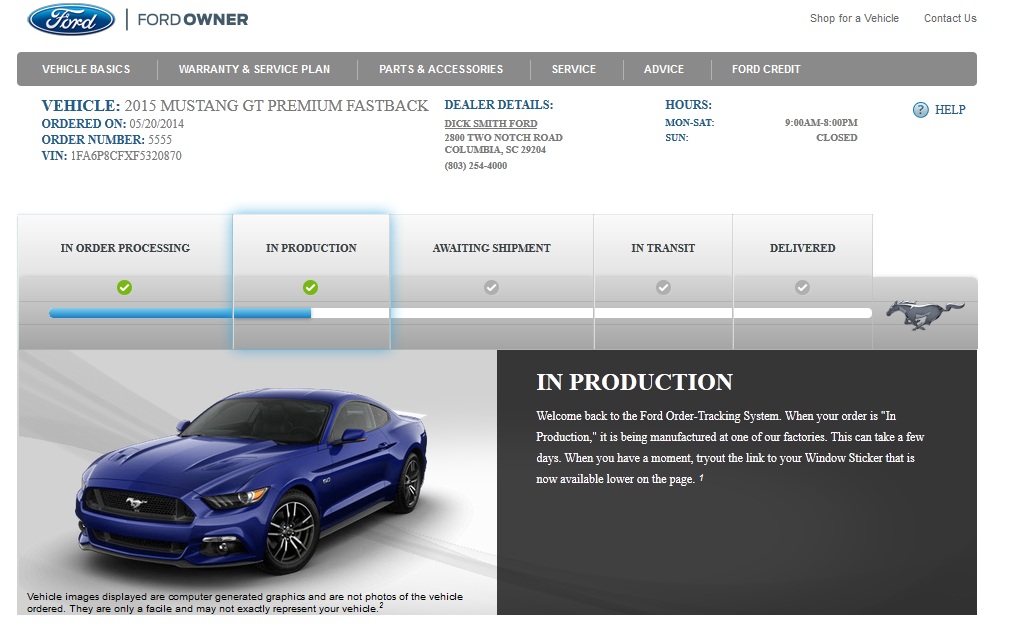Open the Ford Credit menu item

click(766, 69)
